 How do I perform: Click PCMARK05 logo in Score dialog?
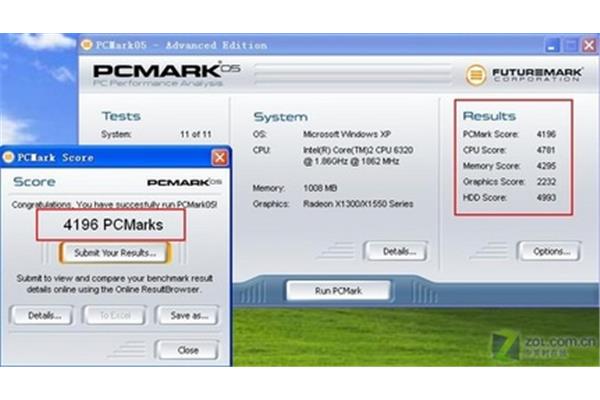(x=184, y=182)
